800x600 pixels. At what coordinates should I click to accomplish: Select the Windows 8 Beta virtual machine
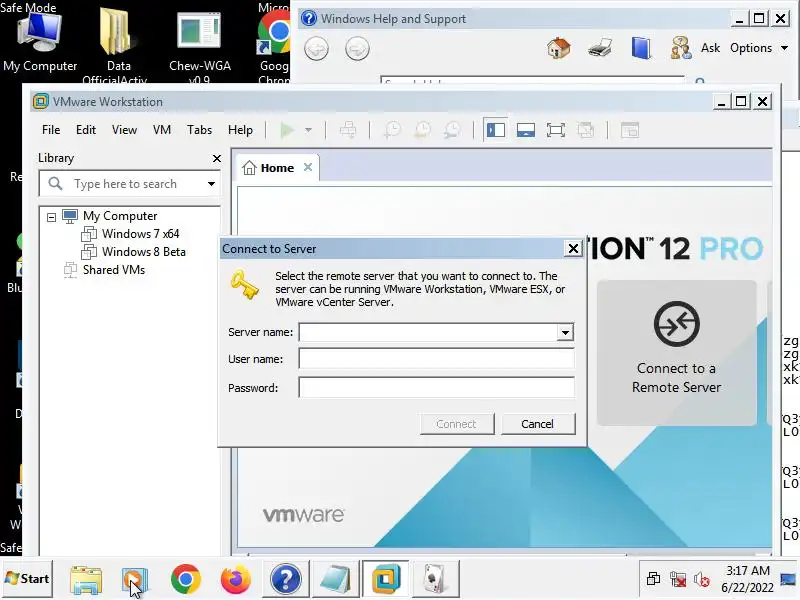pos(143,252)
